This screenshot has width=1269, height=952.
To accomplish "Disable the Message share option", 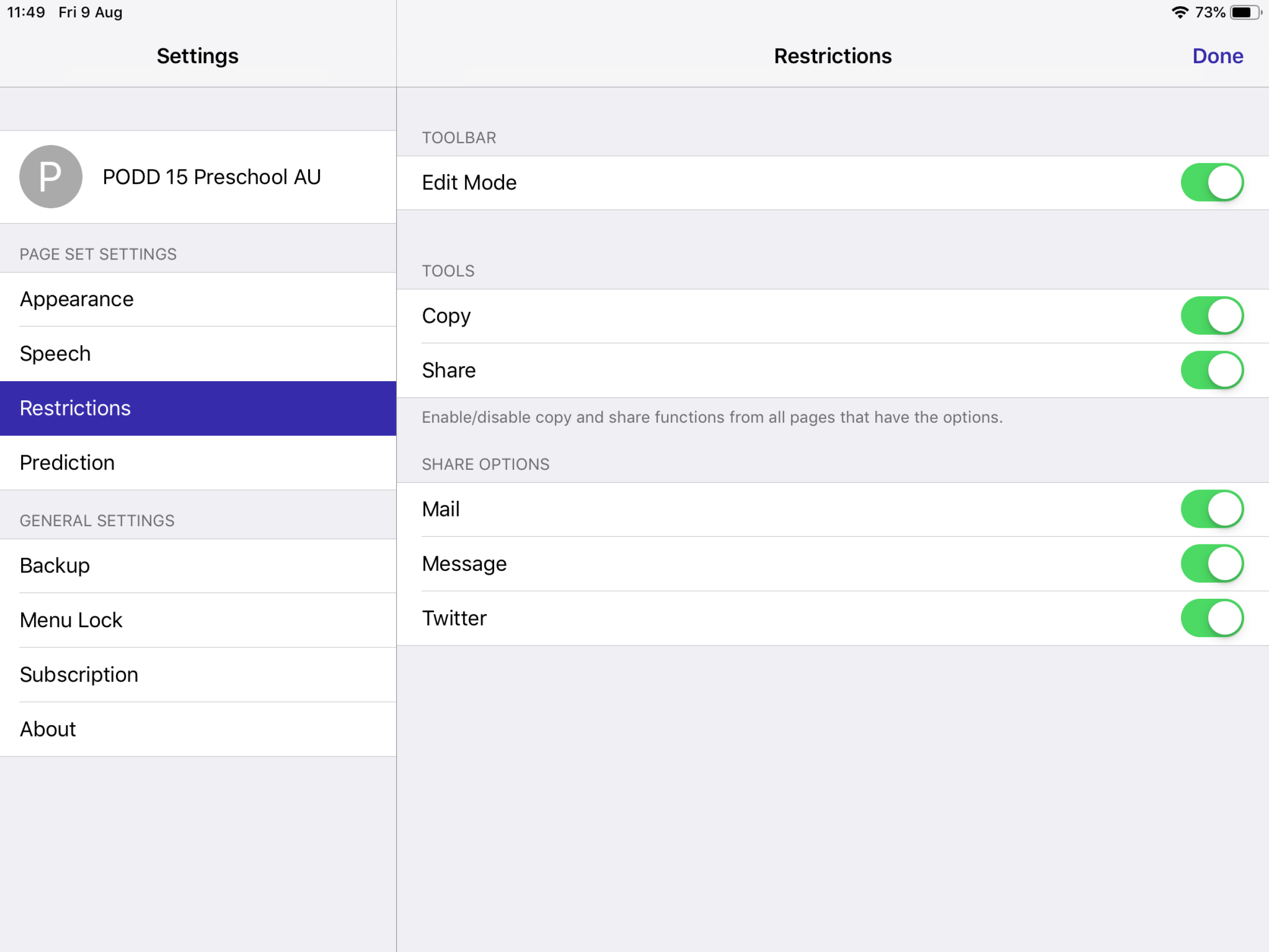I will point(1212,563).
